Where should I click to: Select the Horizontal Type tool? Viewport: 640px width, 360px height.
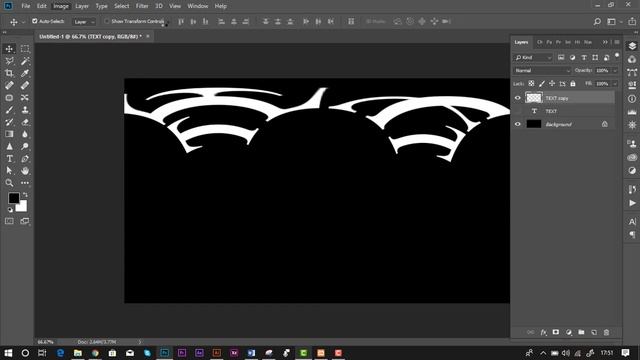pyautogui.click(x=9, y=158)
